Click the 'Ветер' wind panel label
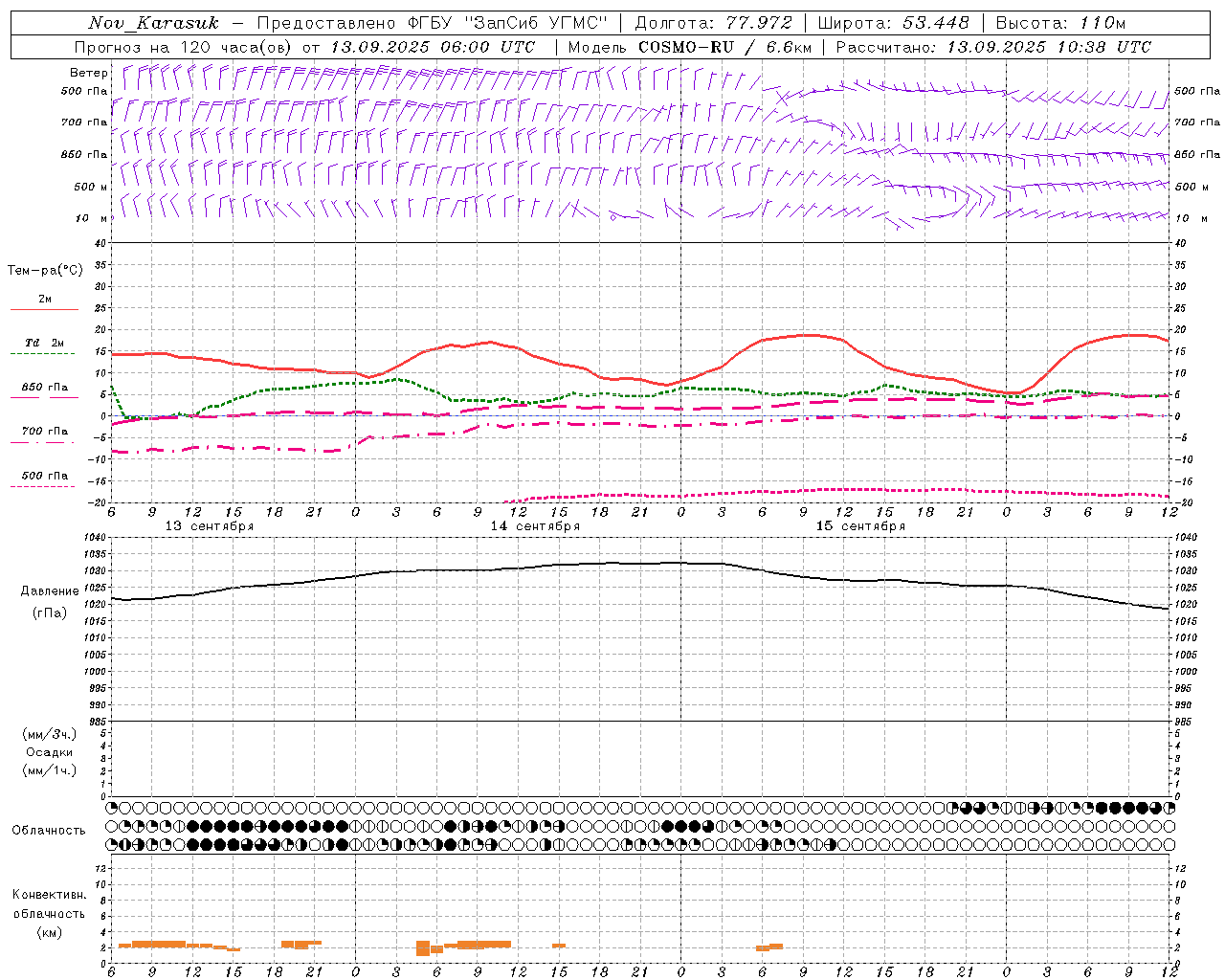The width and height of the screenshot is (1225, 980). [x=89, y=73]
